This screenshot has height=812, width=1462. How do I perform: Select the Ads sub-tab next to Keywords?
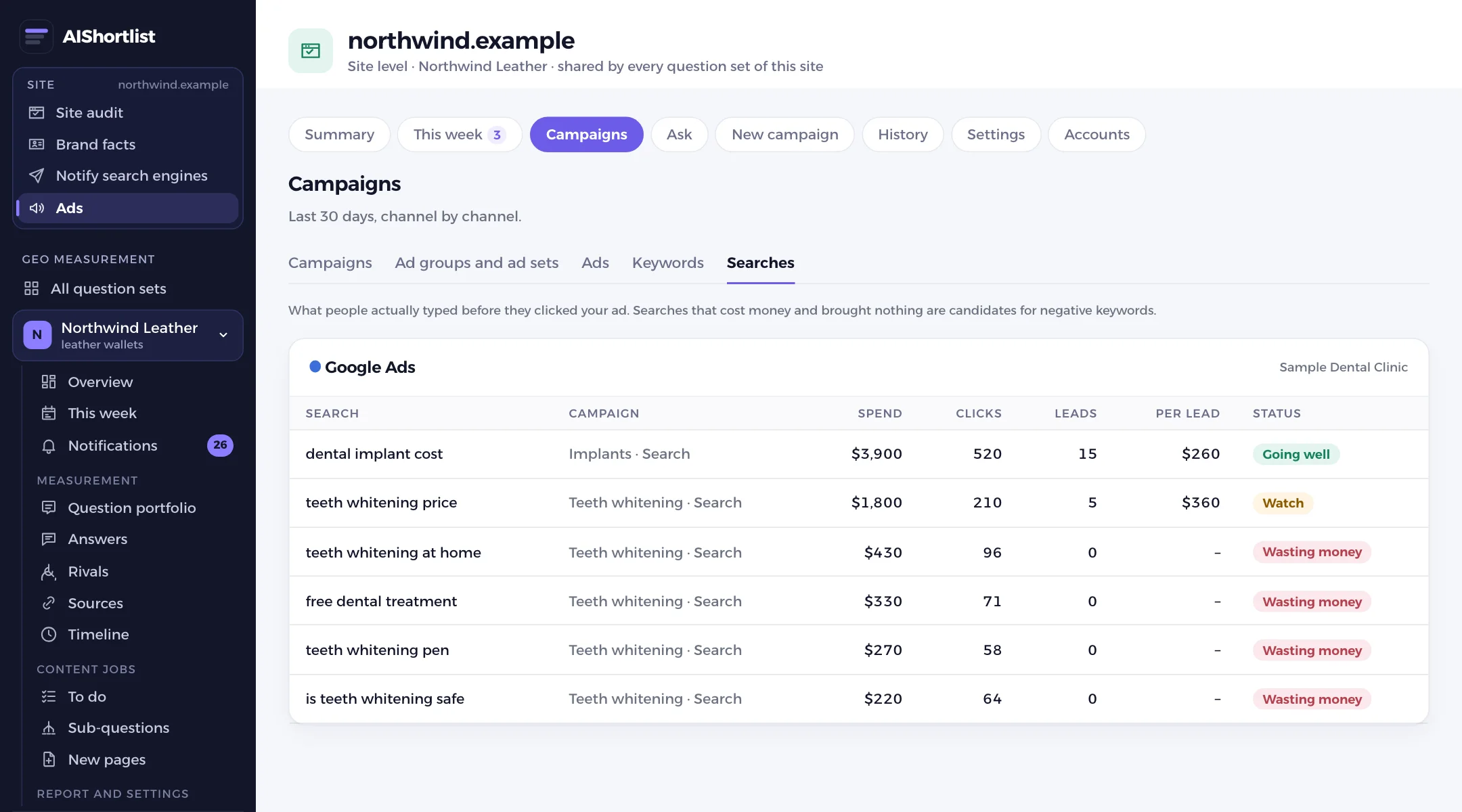click(596, 263)
